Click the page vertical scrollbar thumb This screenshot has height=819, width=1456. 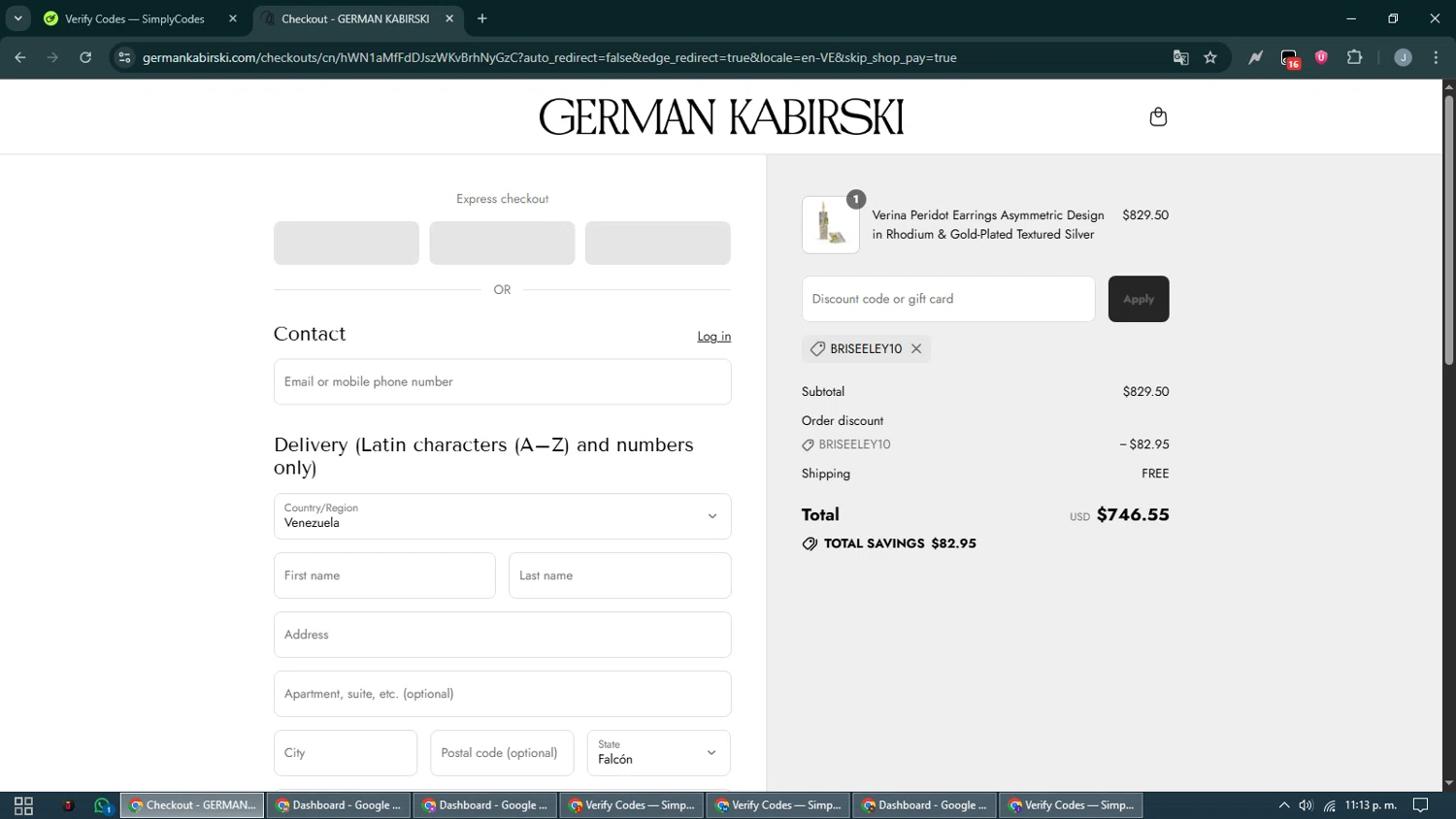tap(1448, 229)
